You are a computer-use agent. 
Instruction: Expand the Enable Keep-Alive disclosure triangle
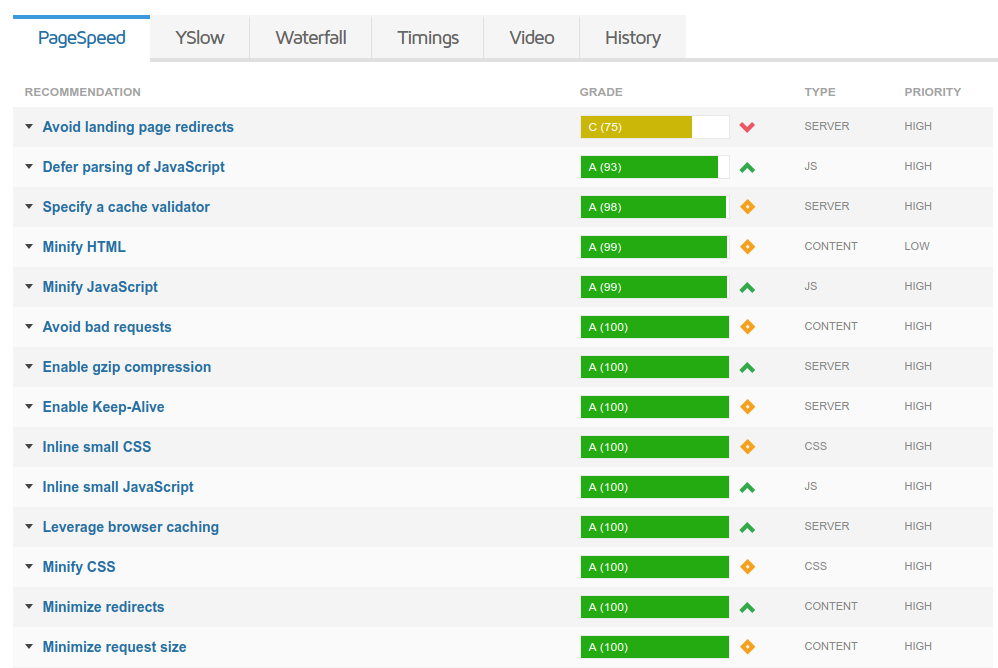30,407
